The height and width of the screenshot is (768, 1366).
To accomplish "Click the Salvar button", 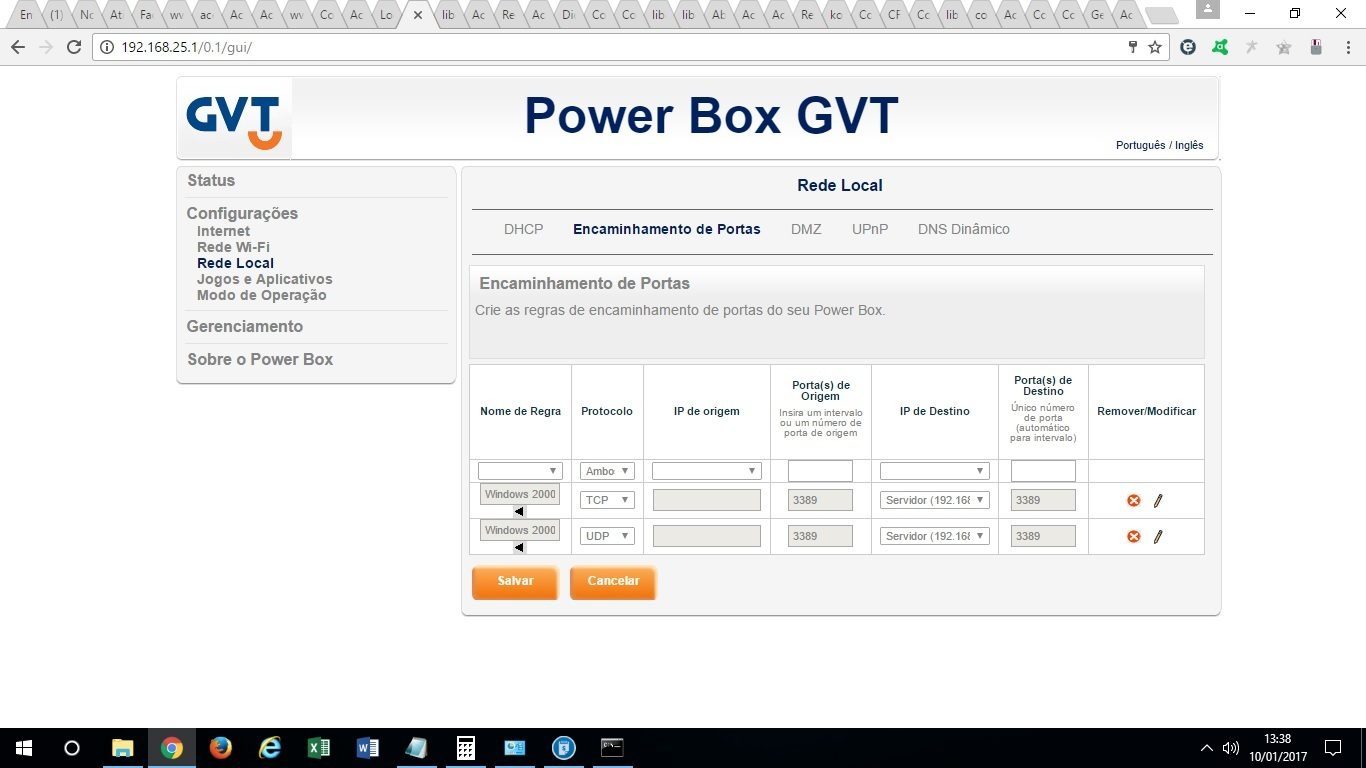I will coord(515,582).
